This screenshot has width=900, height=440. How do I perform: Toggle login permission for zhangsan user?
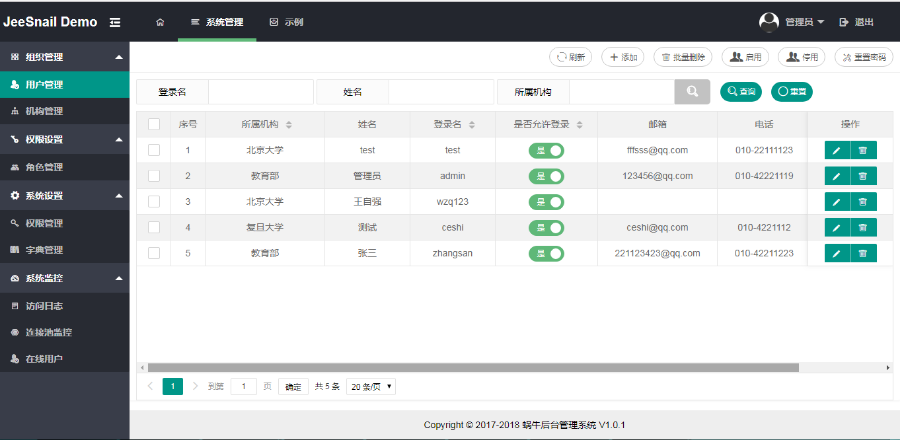click(546, 254)
